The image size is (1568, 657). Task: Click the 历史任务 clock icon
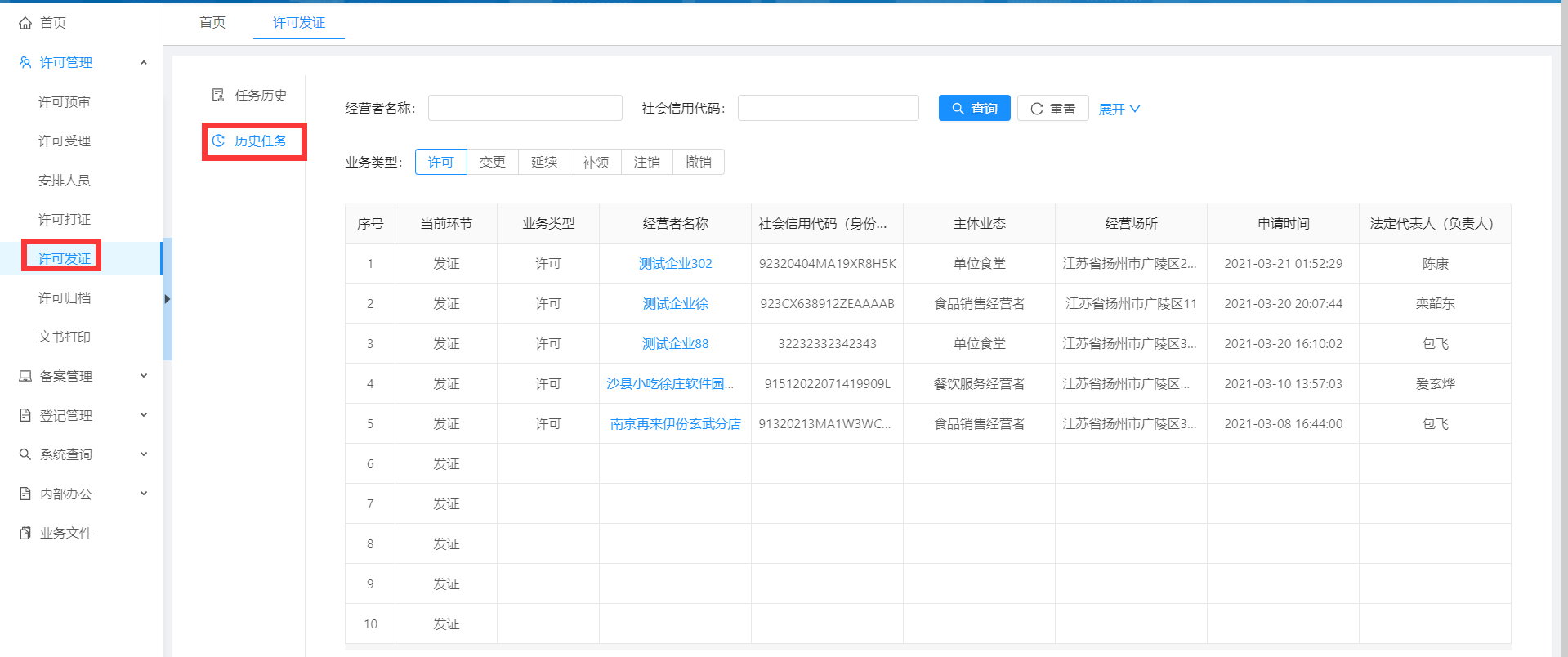pyautogui.click(x=218, y=141)
